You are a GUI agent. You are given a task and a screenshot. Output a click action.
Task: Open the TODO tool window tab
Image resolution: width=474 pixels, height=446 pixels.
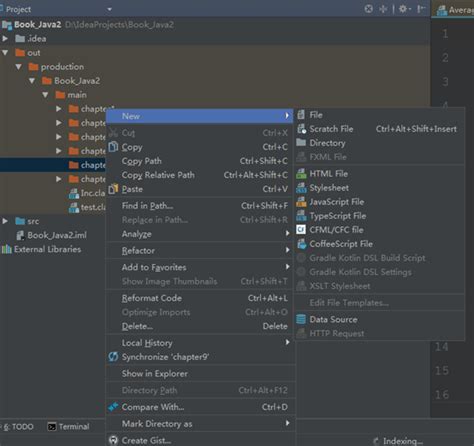click(19, 426)
